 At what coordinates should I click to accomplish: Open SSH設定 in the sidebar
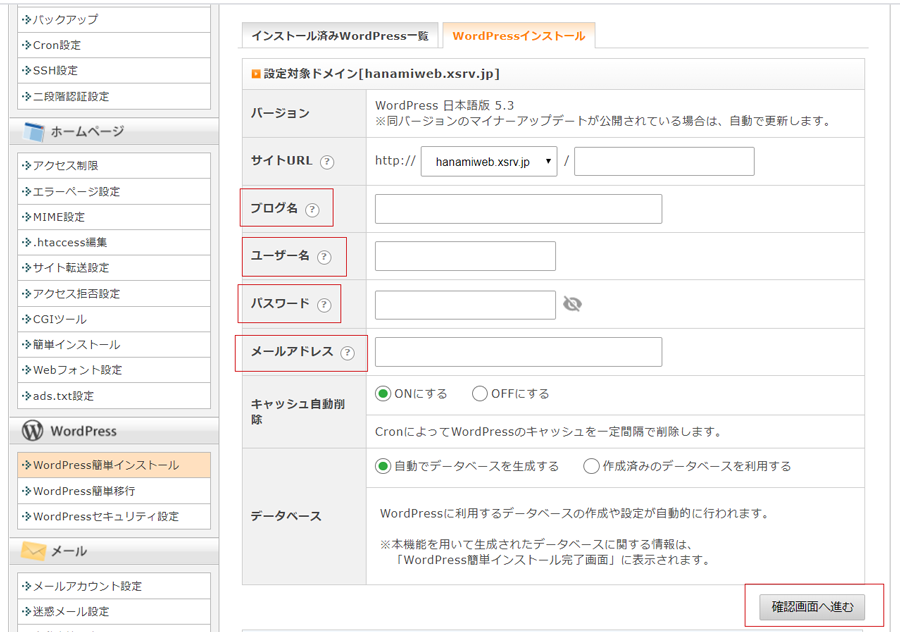[x=114, y=71]
